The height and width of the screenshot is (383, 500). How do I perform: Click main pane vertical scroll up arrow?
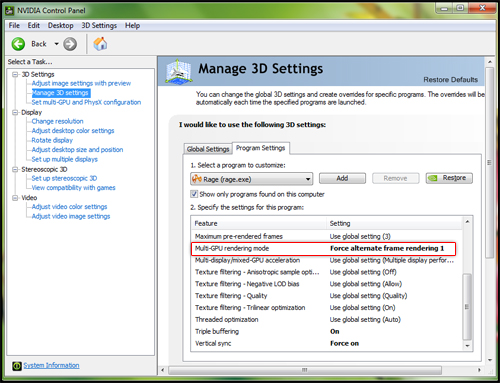coord(490,62)
